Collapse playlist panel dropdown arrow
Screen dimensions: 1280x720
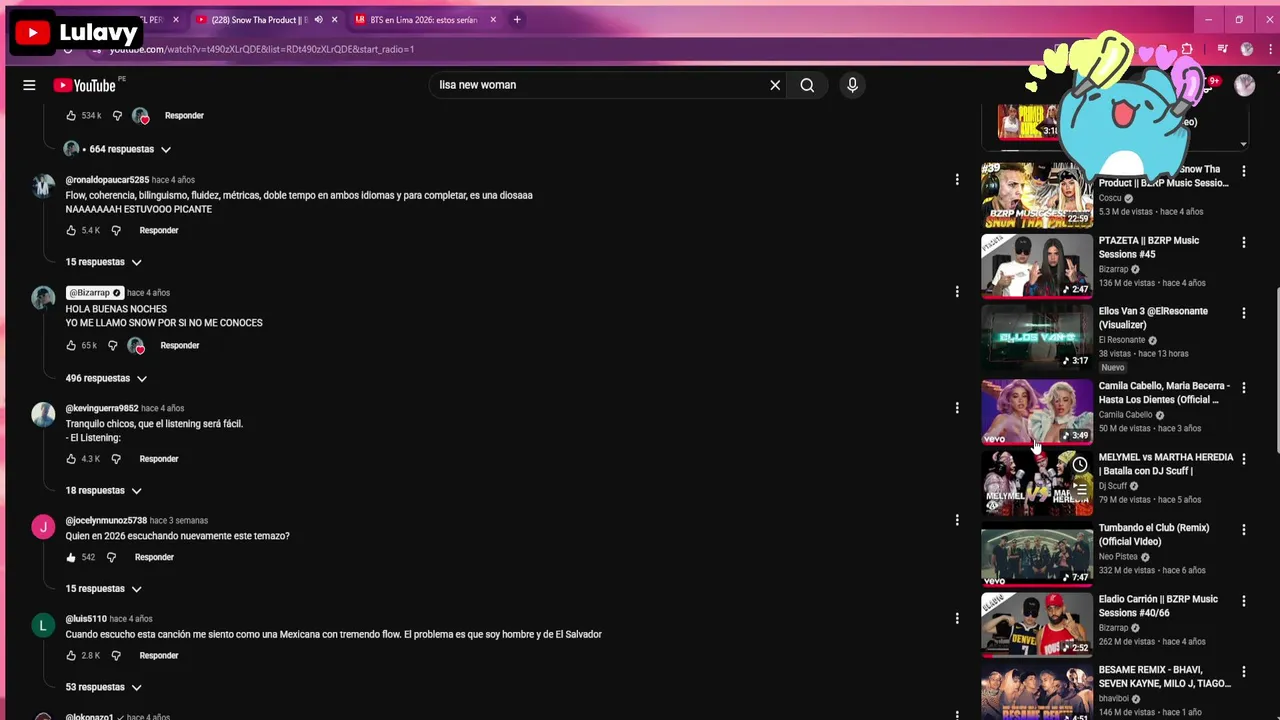(x=1243, y=144)
